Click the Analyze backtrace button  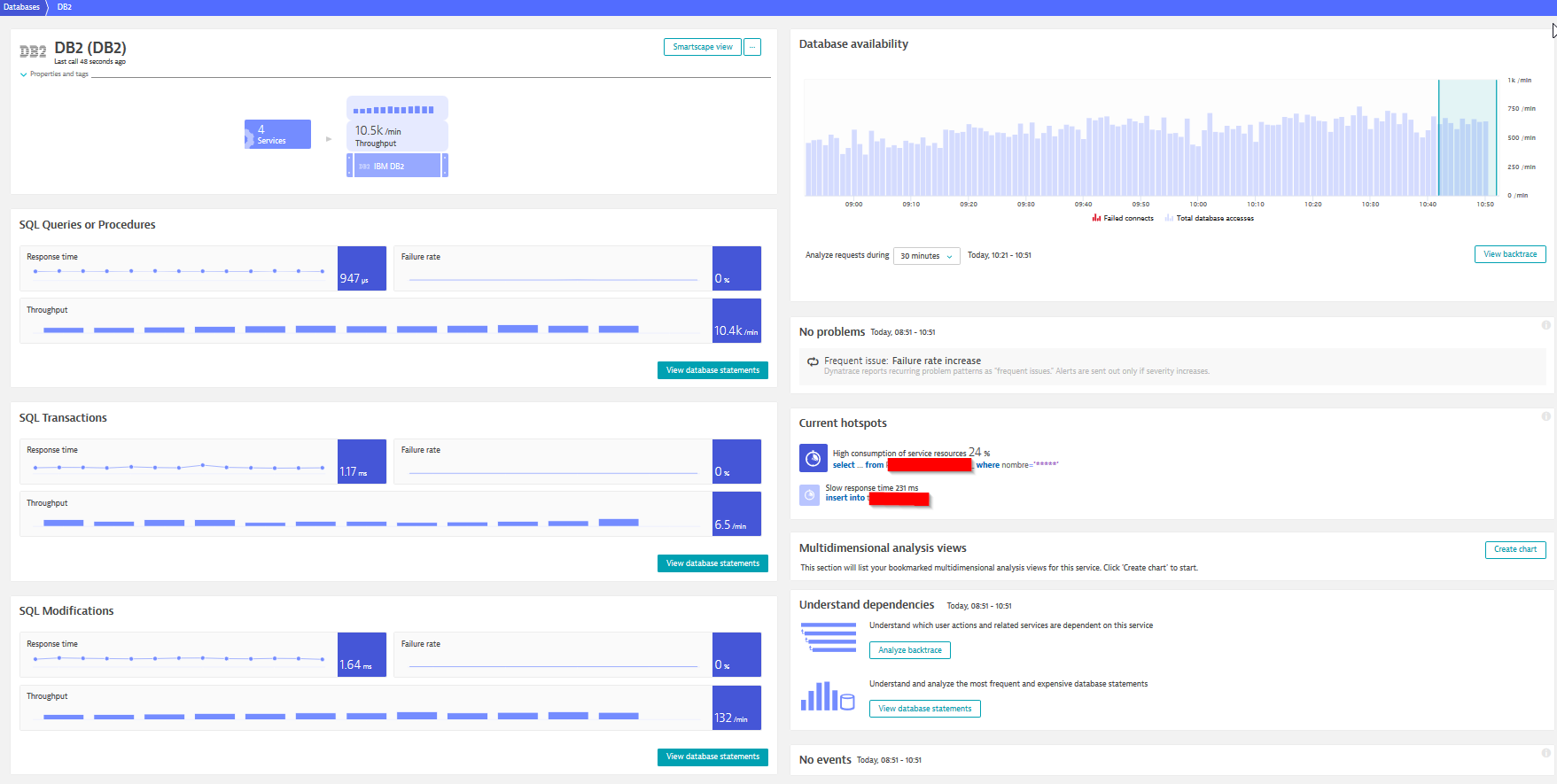coord(910,650)
